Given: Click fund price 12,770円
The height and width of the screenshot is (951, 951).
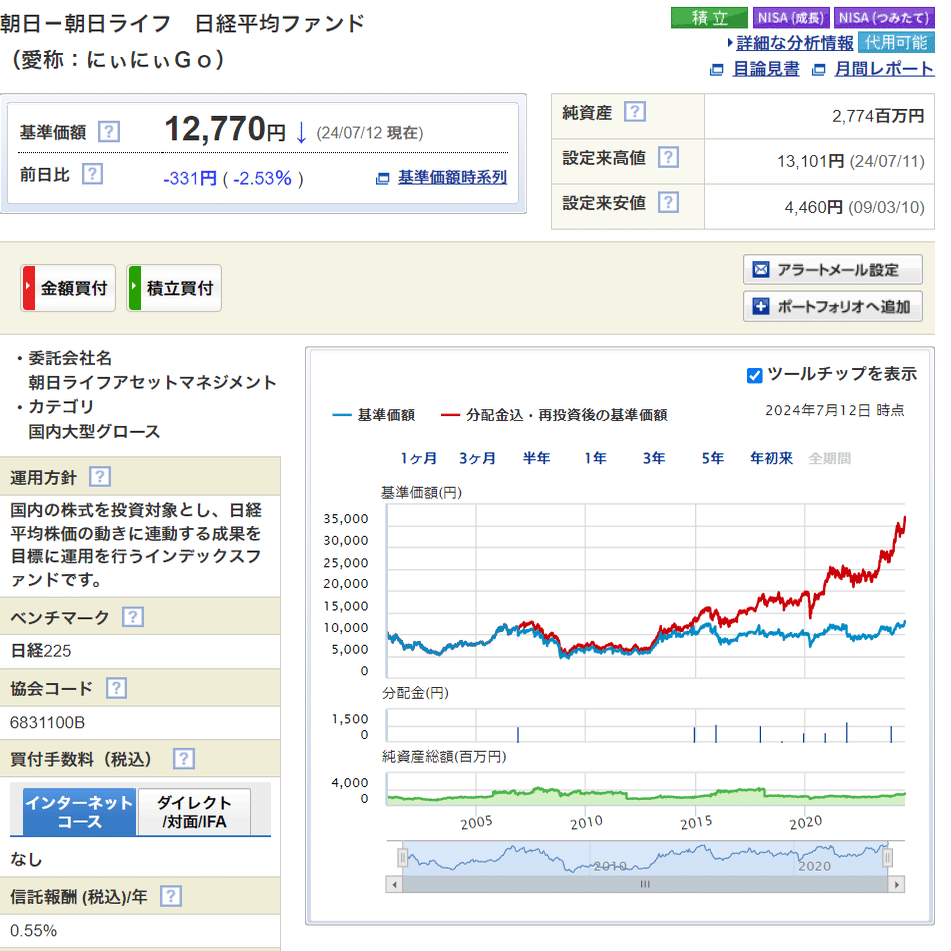Looking at the screenshot, I should coord(224,129).
